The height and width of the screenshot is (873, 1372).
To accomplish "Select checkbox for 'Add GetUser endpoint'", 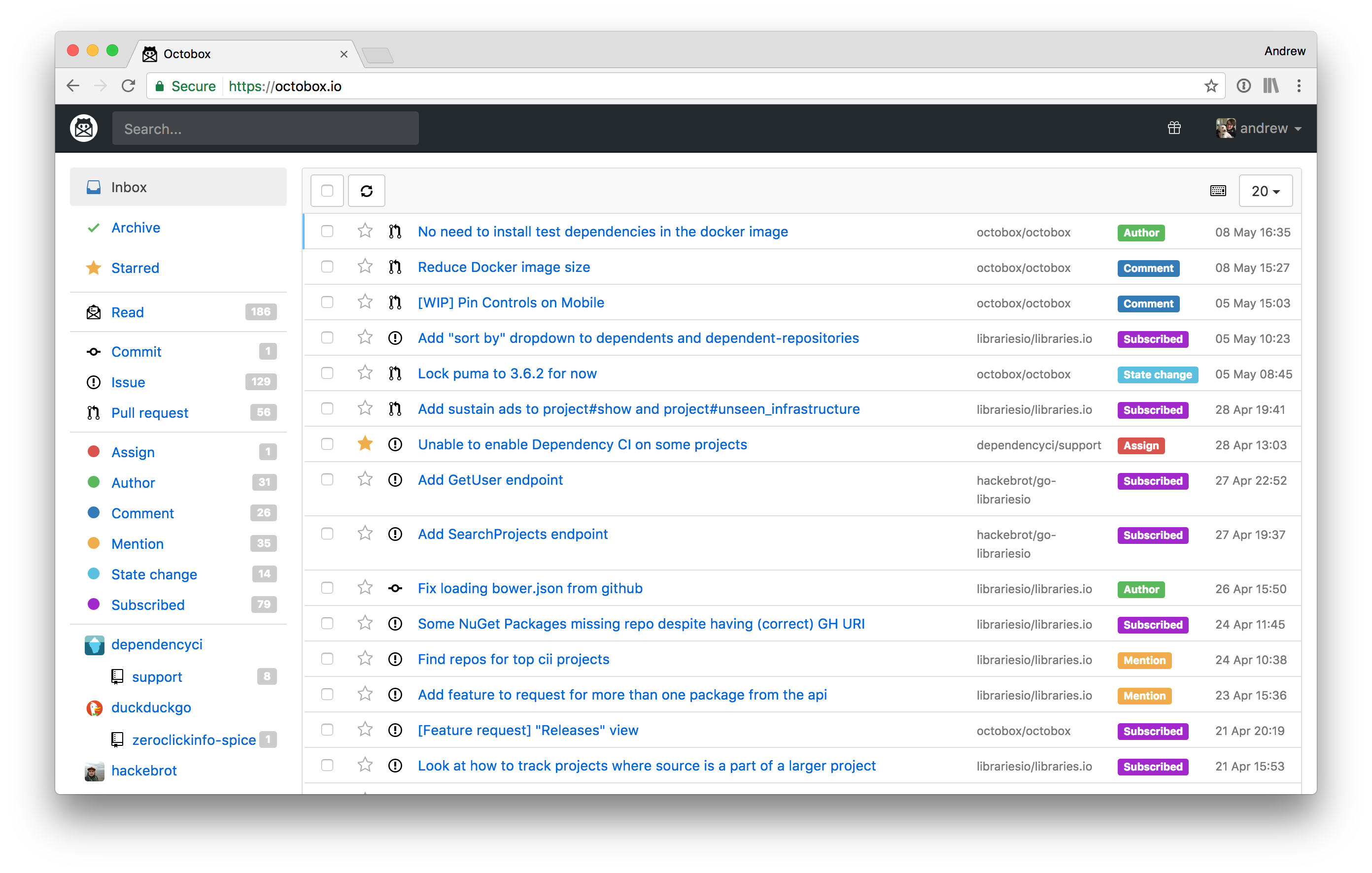I will 327,479.
